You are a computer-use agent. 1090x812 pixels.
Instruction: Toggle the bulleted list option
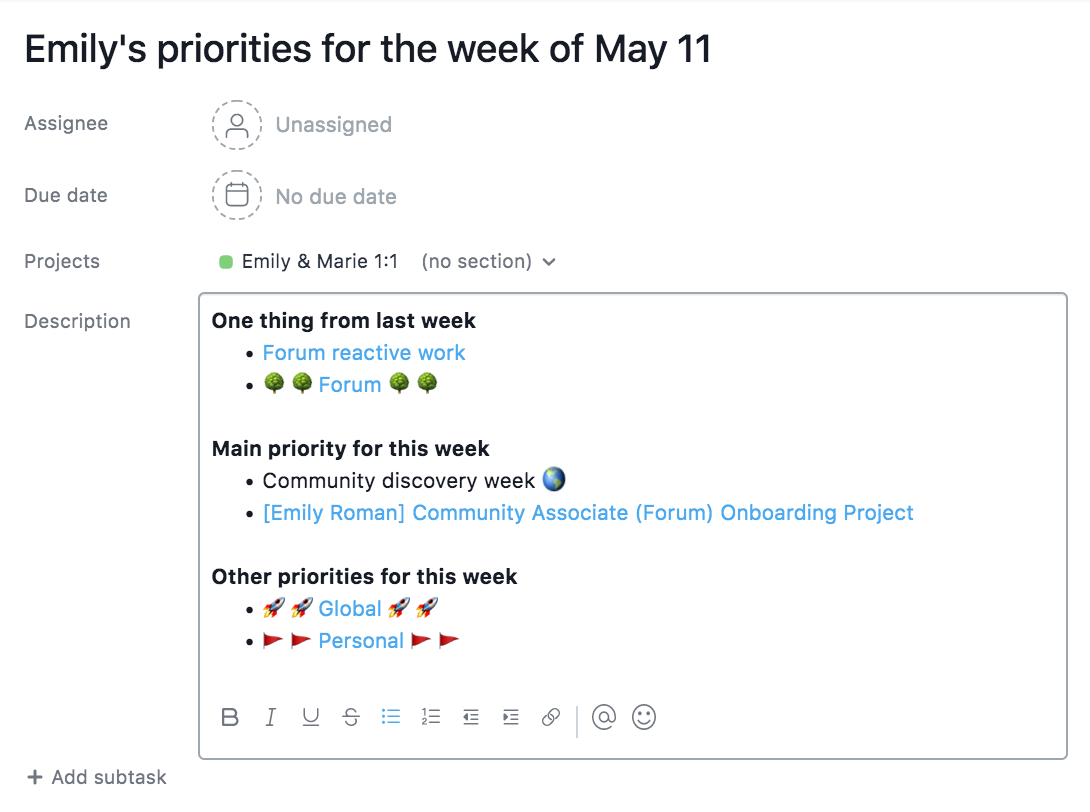click(391, 717)
